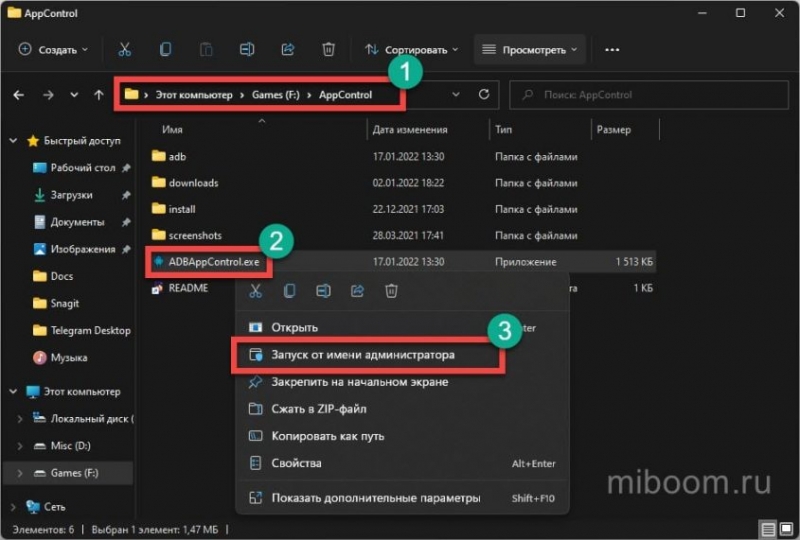Click the Поиск: AppControl search field
800x540 pixels.
click(x=649, y=95)
